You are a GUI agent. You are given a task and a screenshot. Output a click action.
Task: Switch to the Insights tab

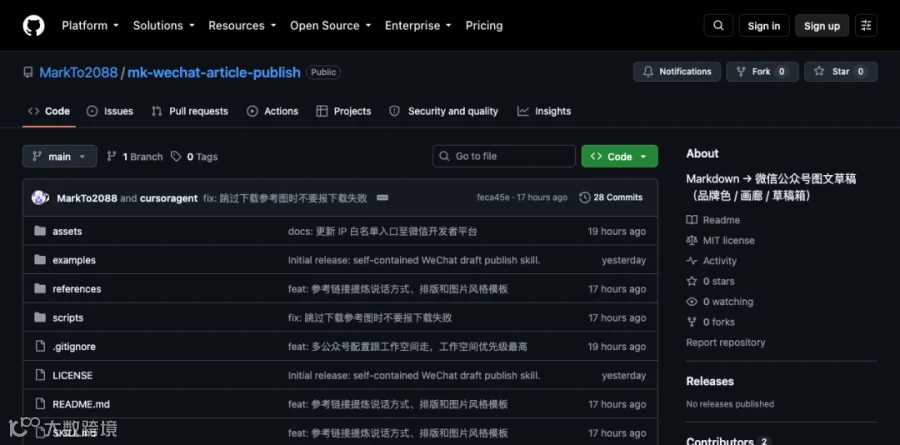tap(544, 111)
